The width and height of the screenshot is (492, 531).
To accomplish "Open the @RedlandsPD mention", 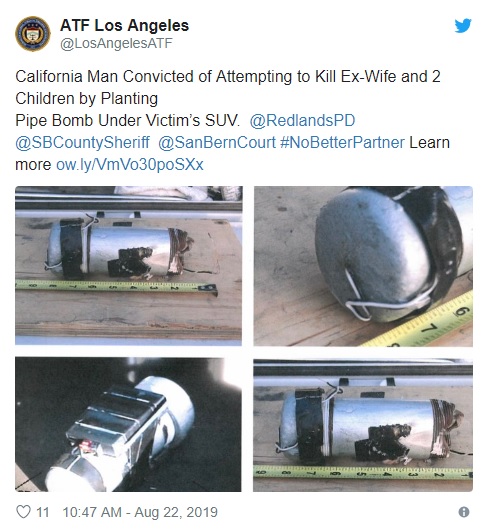I will tap(302, 121).
